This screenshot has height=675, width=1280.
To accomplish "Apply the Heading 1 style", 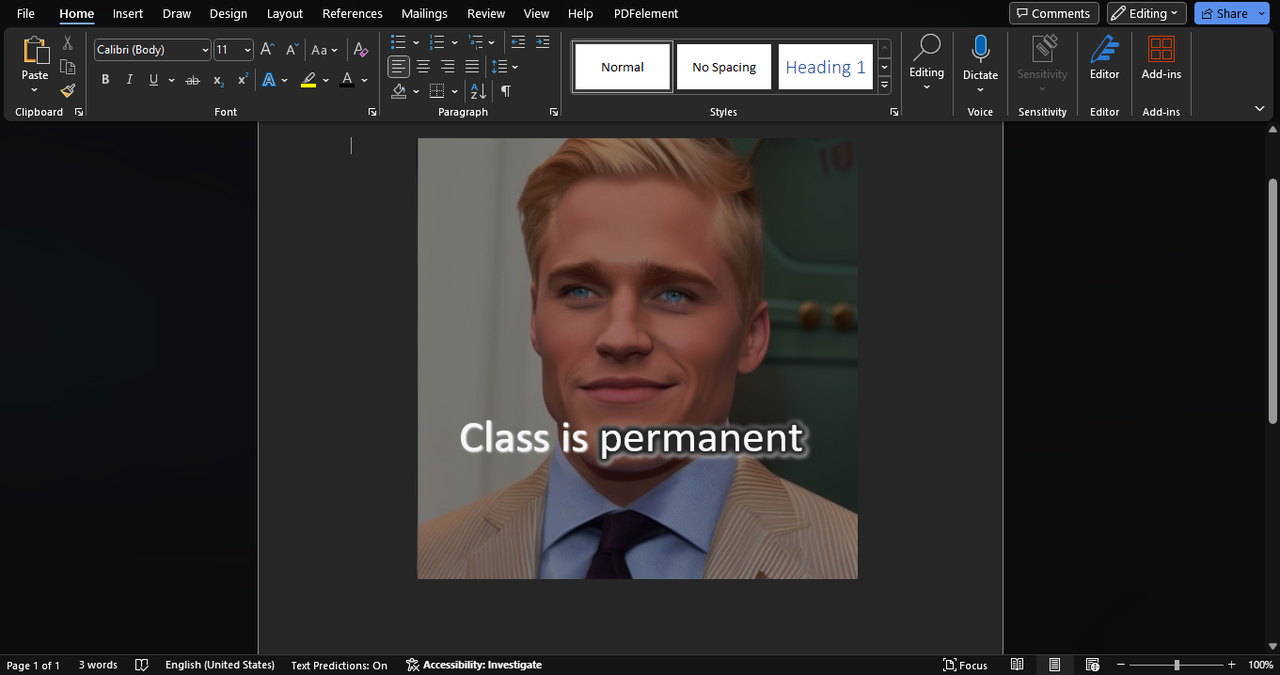I will point(825,67).
